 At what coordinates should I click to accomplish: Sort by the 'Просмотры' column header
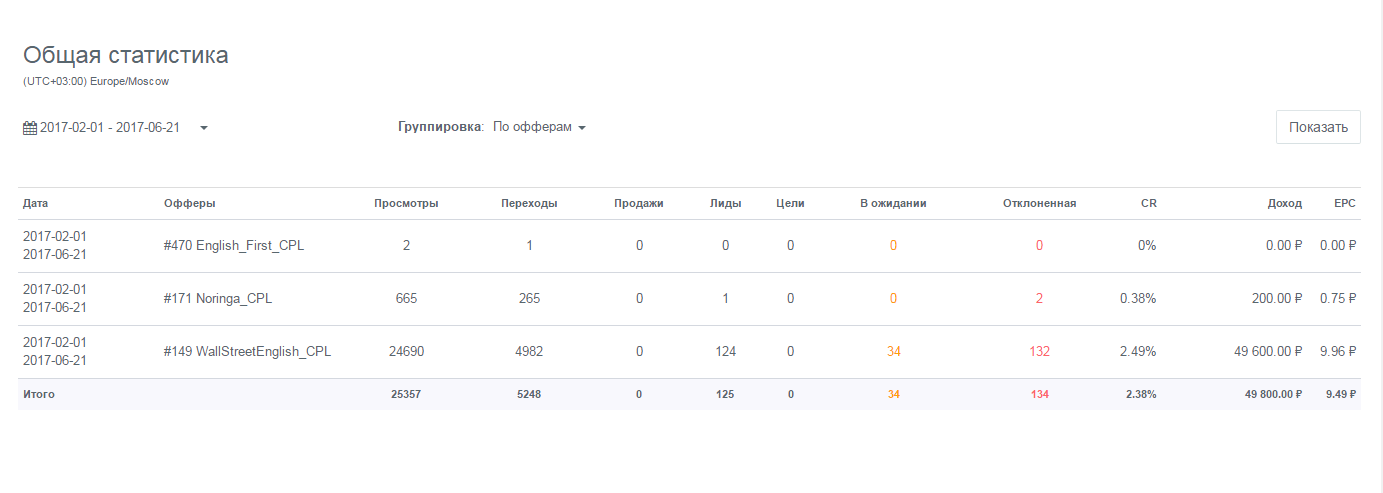pyautogui.click(x=406, y=203)
